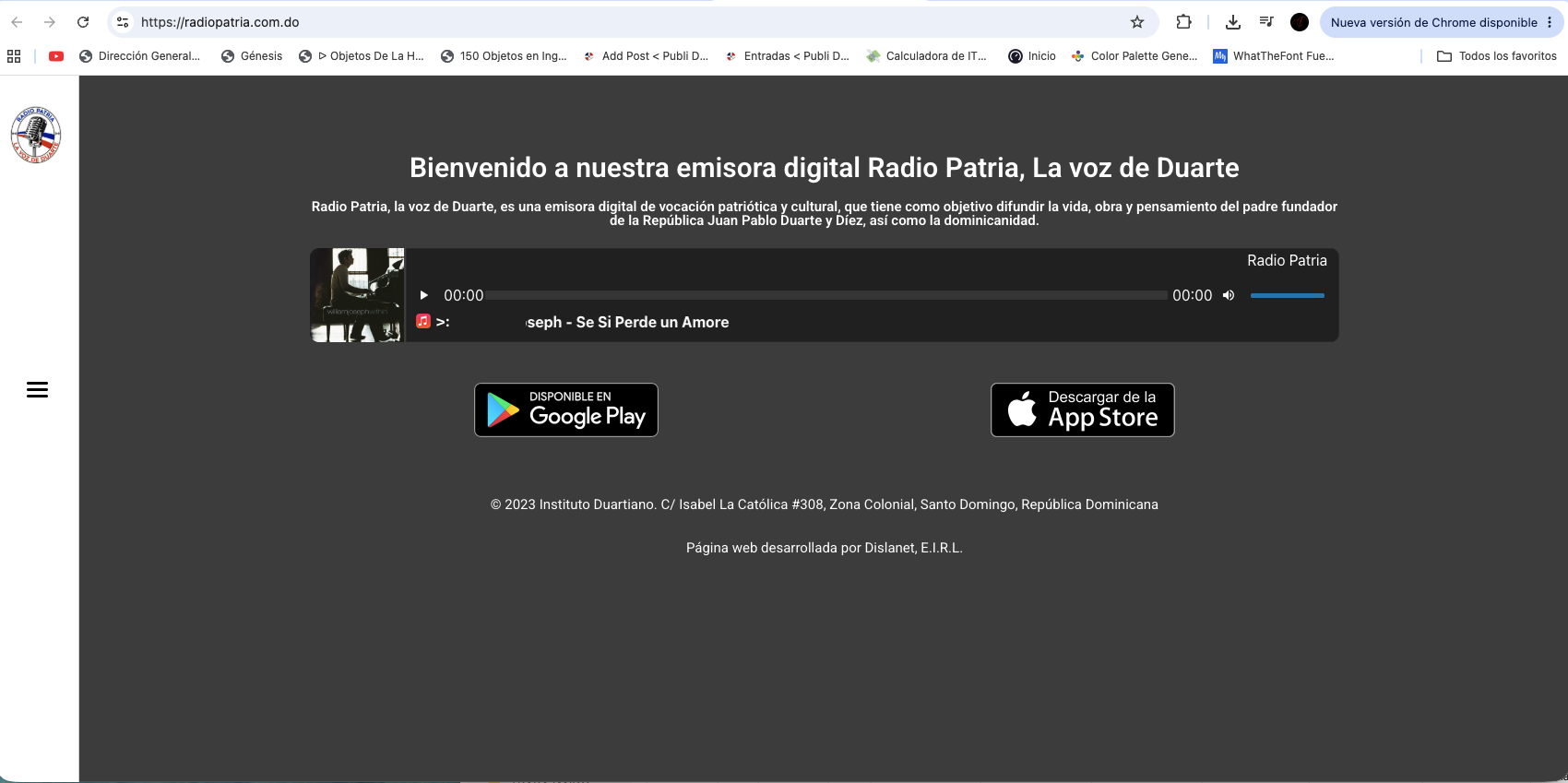Play the Radio Patria audio stream
Viewport: 1568px width, 783px height.
coord(424,295)
